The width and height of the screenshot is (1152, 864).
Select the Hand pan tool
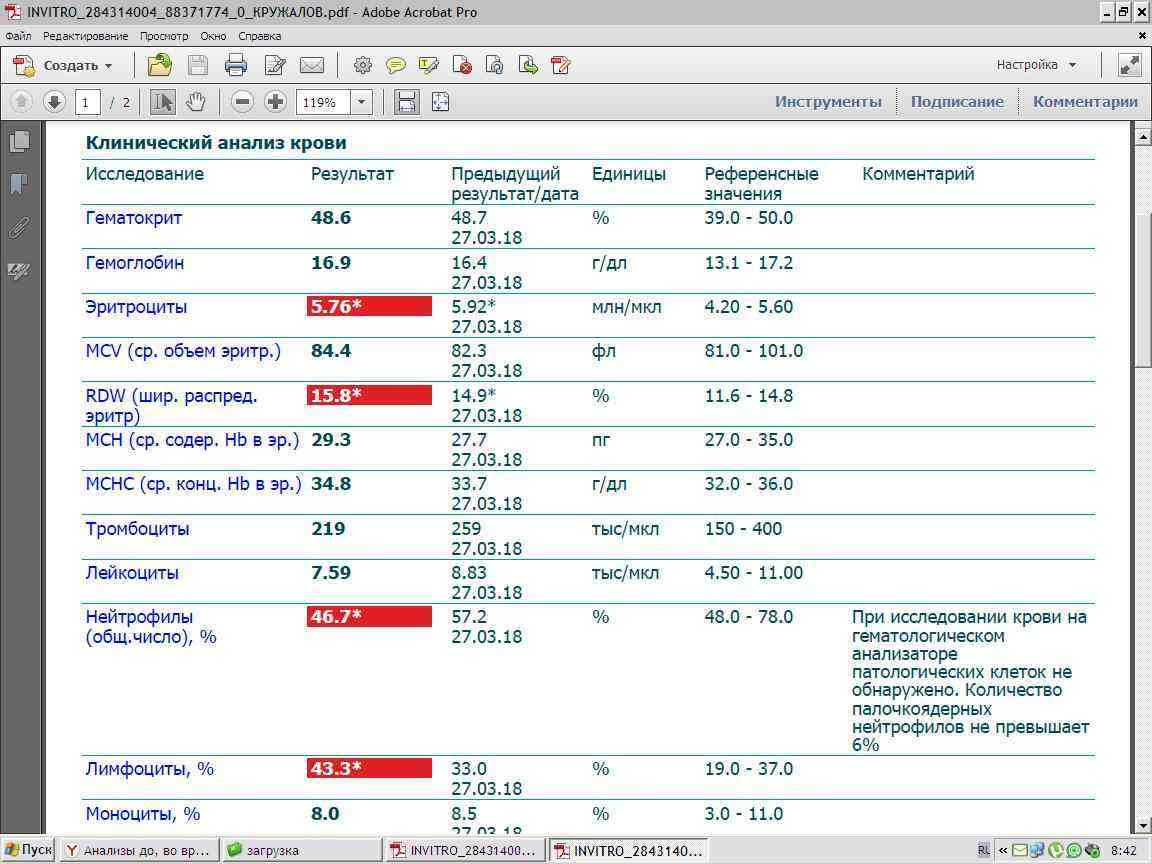(x=195, y=102)
